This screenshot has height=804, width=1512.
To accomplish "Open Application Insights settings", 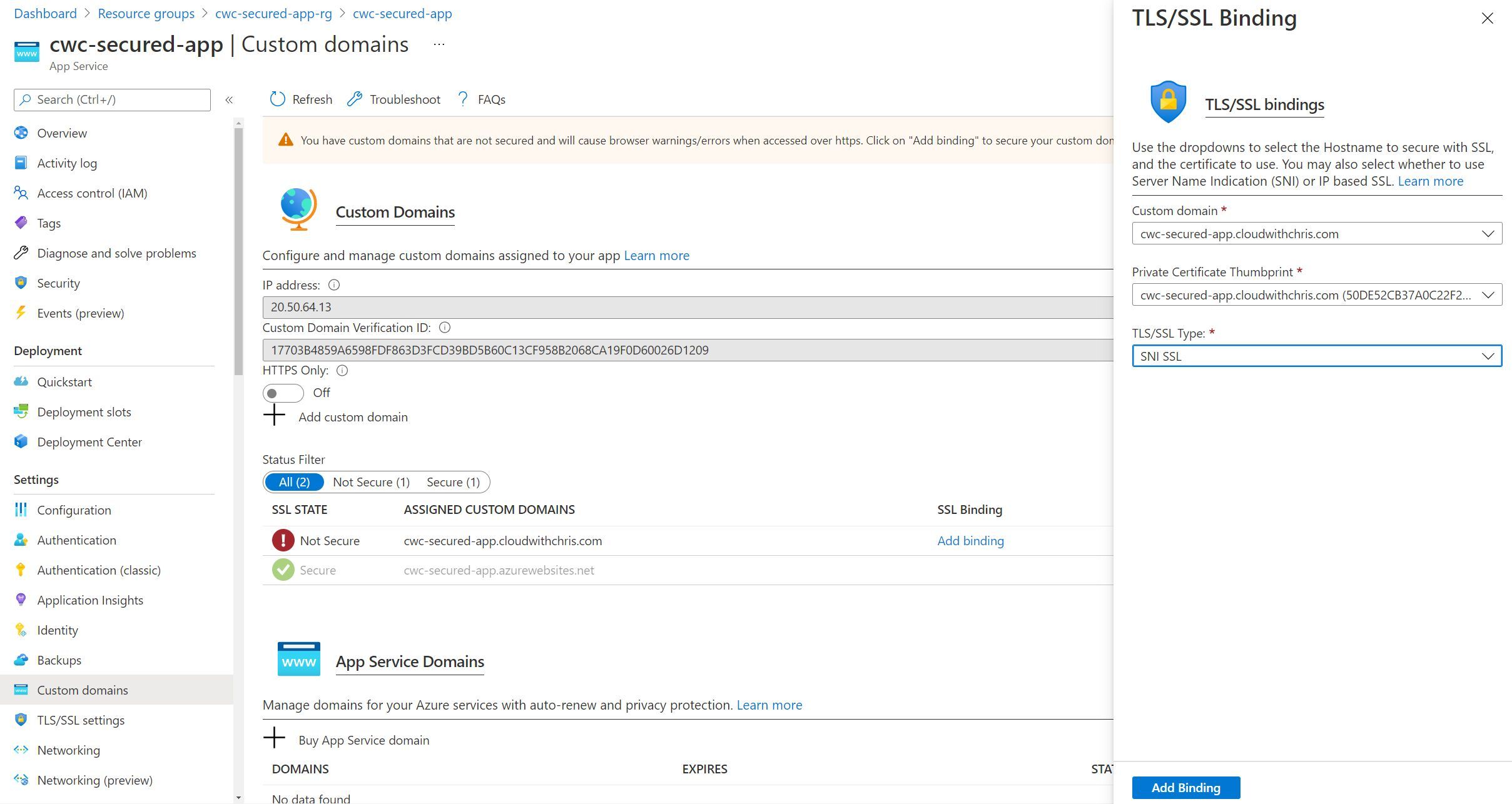I will point(90,600).
